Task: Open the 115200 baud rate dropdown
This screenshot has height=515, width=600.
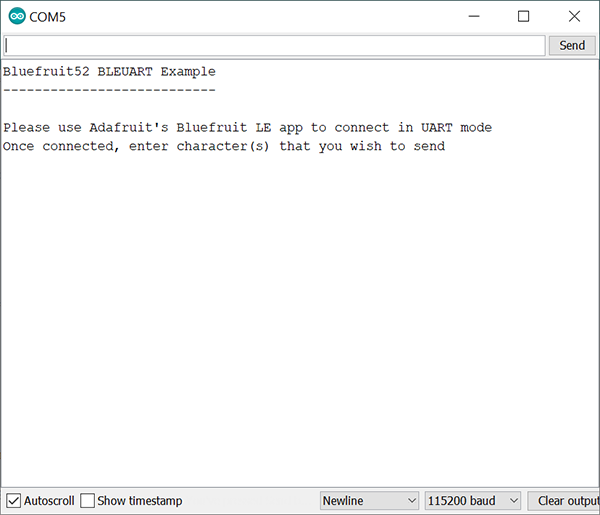Action: coord(473,500)
